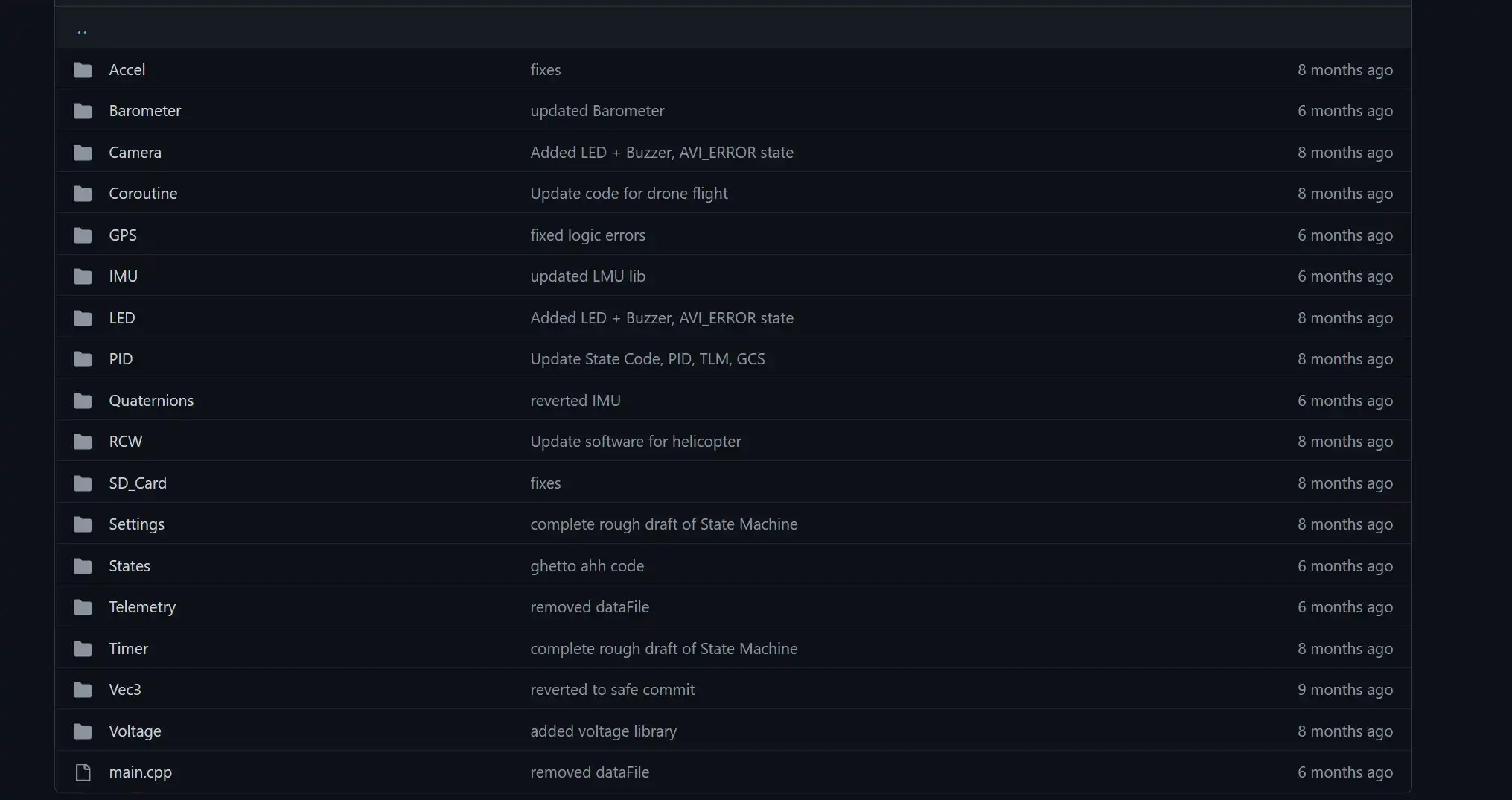This screenshot has width=1512, height=800.
Task: Click the Coroutine folder name
Action: [143, 194]
